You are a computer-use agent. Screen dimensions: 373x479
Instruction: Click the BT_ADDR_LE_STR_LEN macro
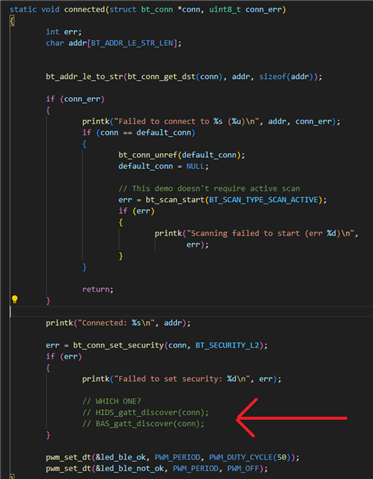click(x=132, y=43)
